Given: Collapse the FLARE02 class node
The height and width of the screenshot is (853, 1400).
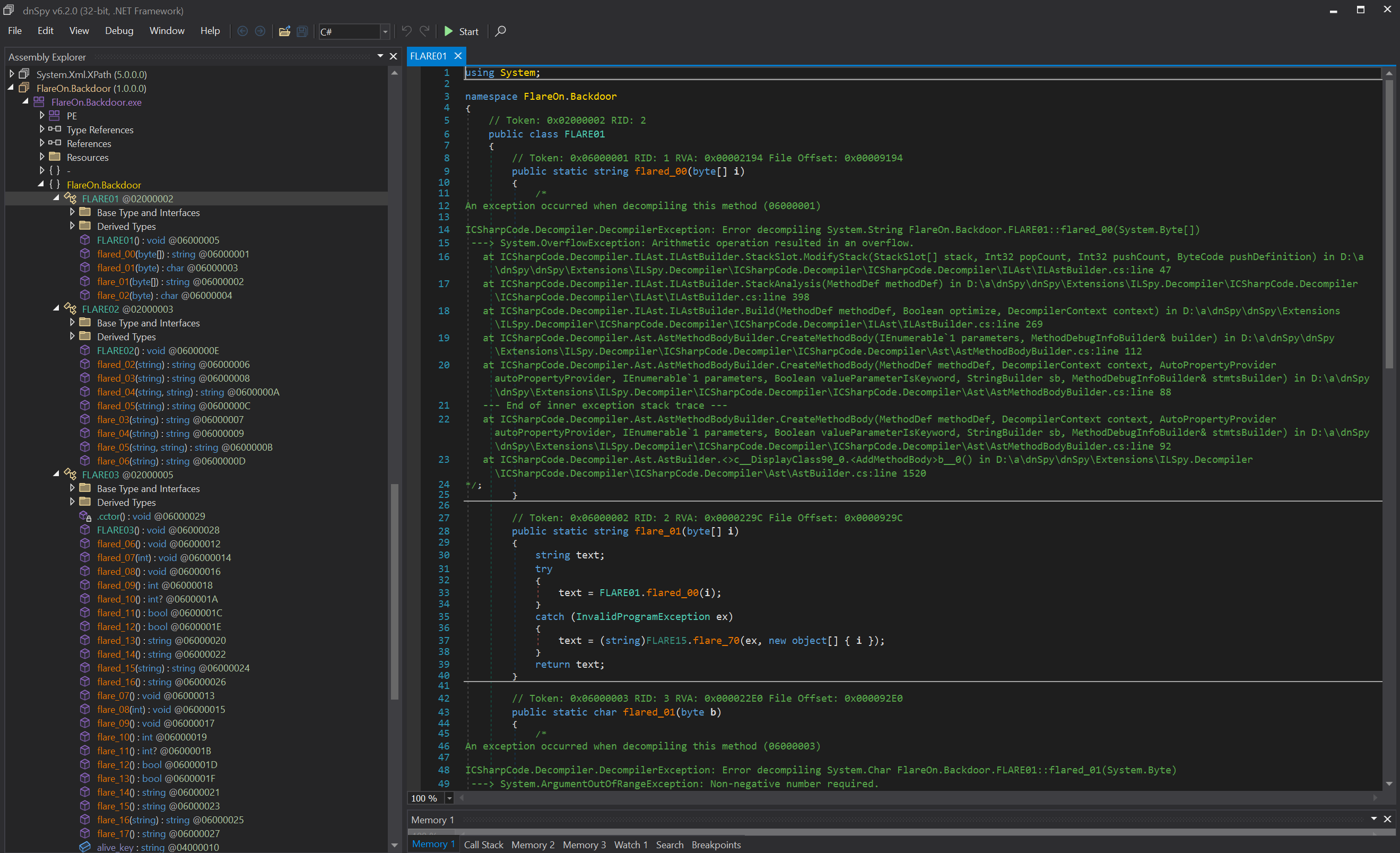Looking at the screenshot, I should tap(56, 309).
